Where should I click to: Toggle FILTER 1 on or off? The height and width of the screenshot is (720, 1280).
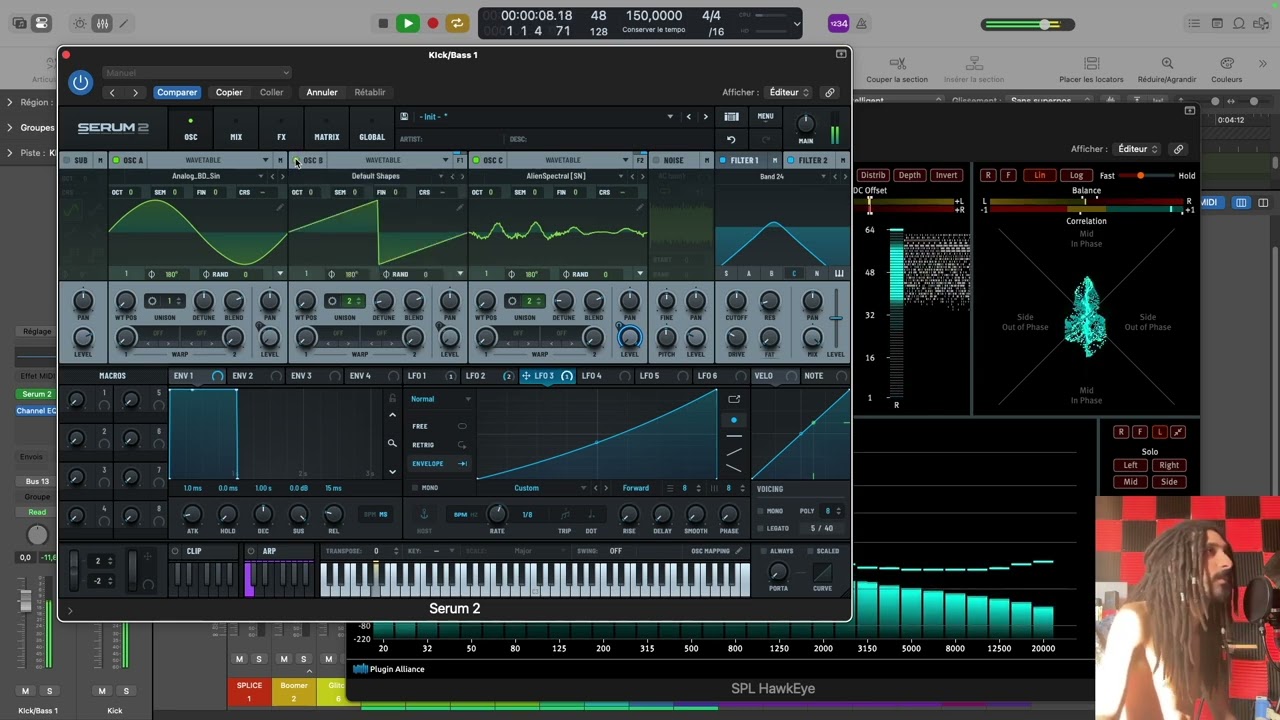[723, 160]
